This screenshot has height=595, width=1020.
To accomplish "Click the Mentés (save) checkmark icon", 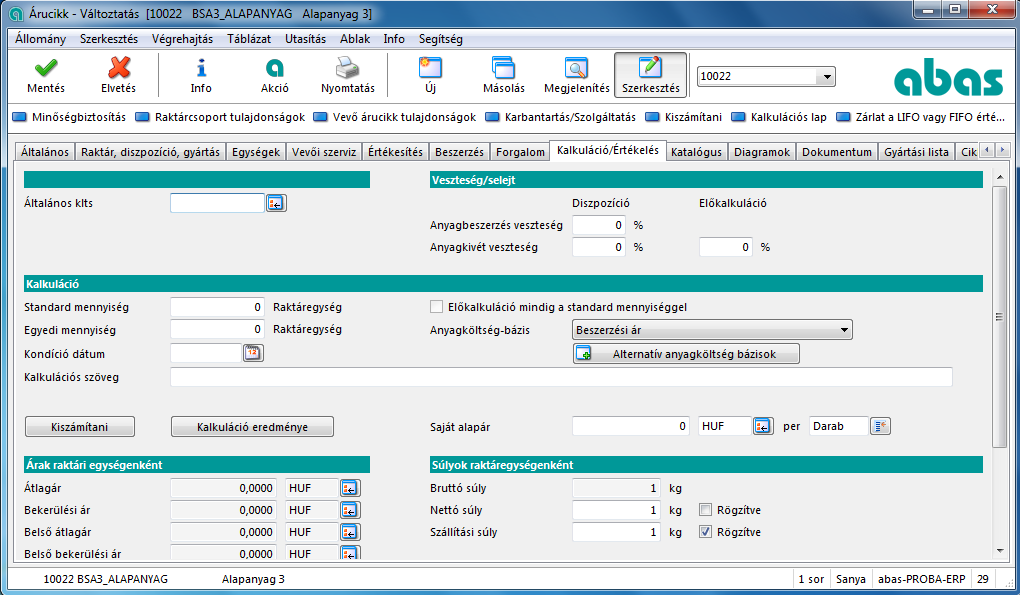I will (46, 68).
